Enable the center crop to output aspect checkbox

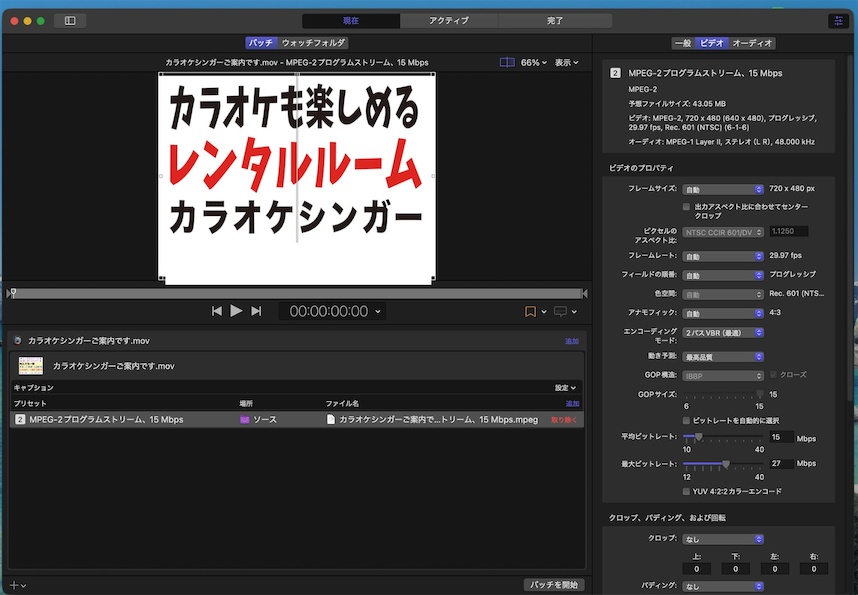[687, 207]
